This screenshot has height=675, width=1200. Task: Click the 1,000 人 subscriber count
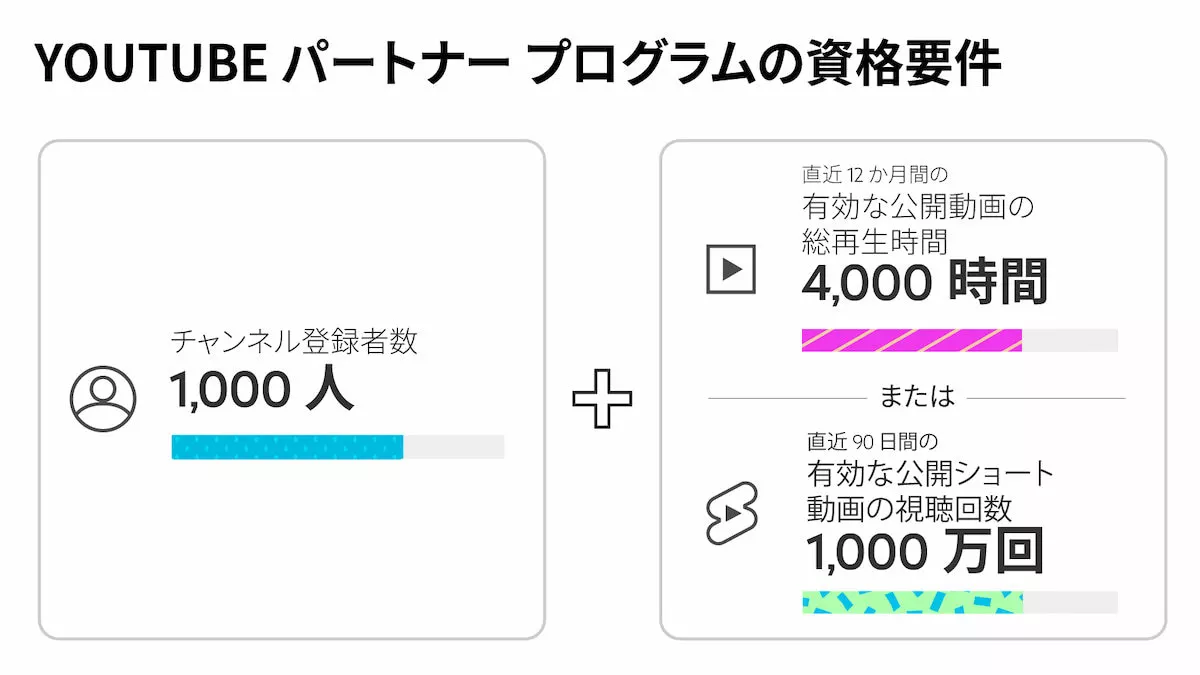pos(261,389)
